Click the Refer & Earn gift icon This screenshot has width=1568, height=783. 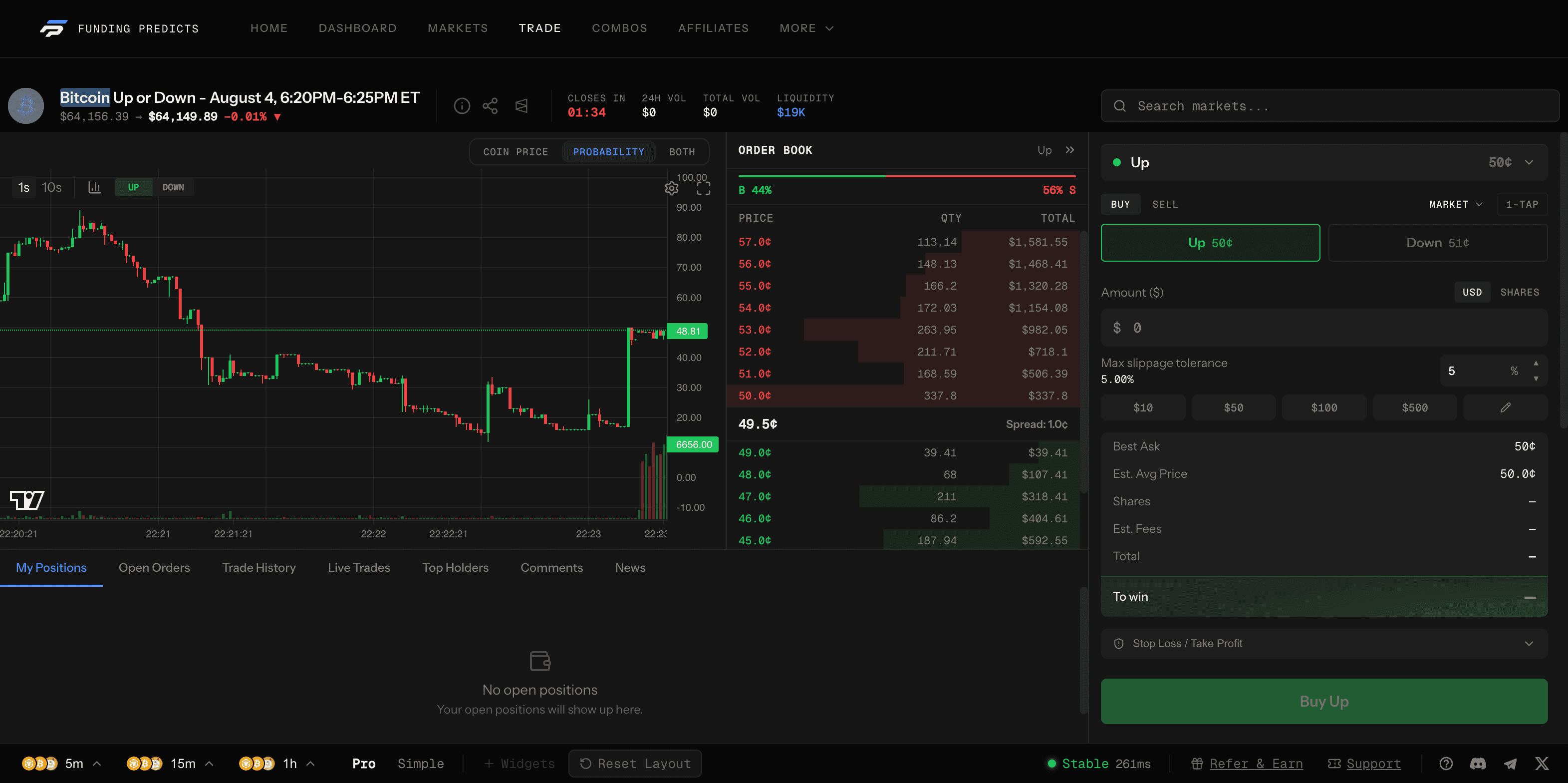click(x=1197, y=764)
